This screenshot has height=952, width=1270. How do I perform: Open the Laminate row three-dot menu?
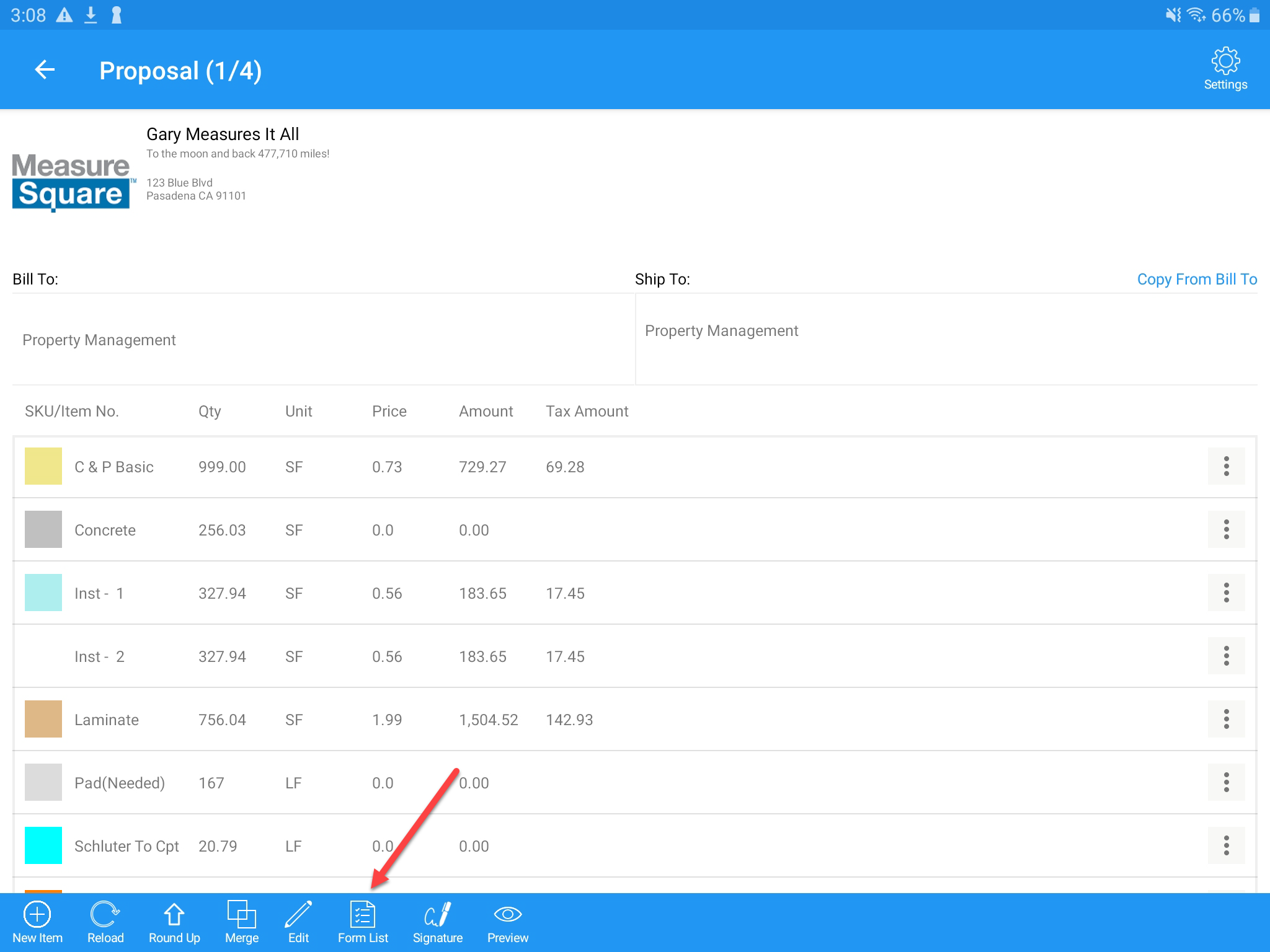[x=1226, y=719]
